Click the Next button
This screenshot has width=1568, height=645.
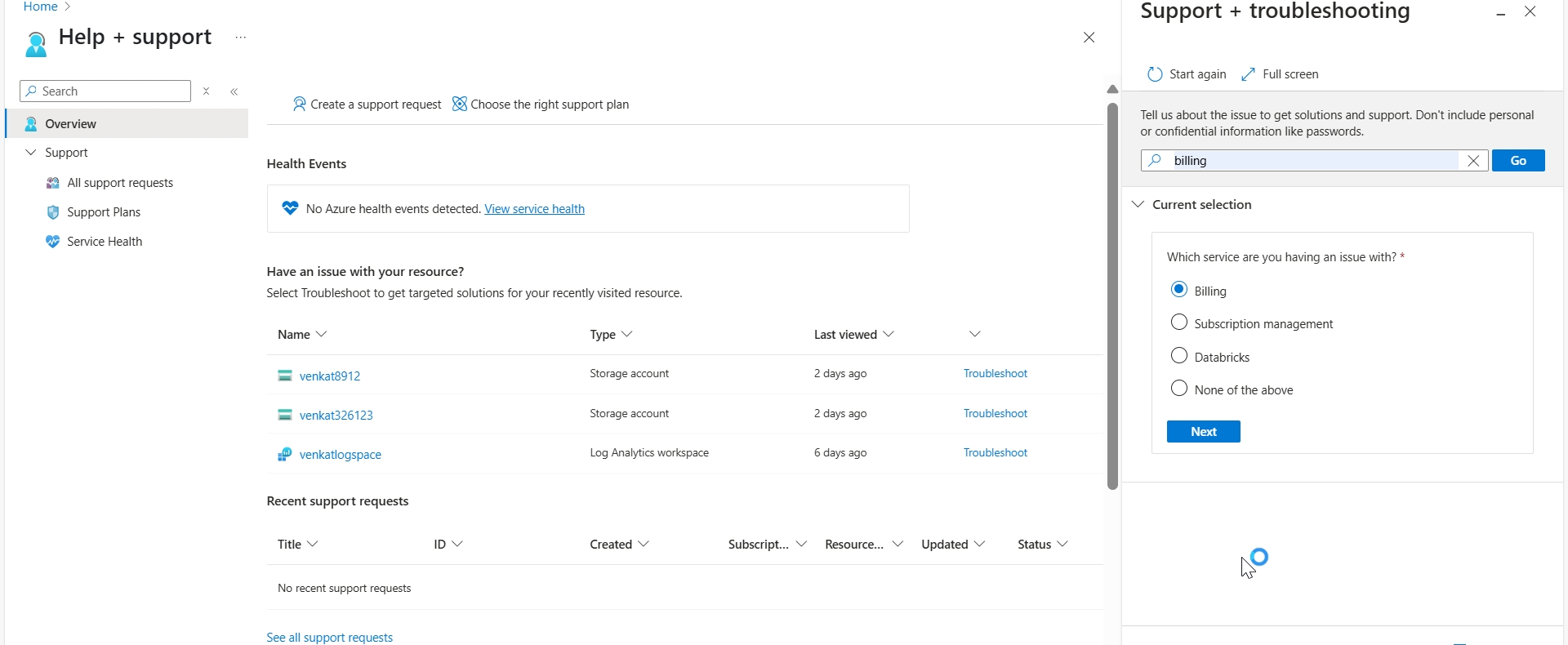(1204, 432)
